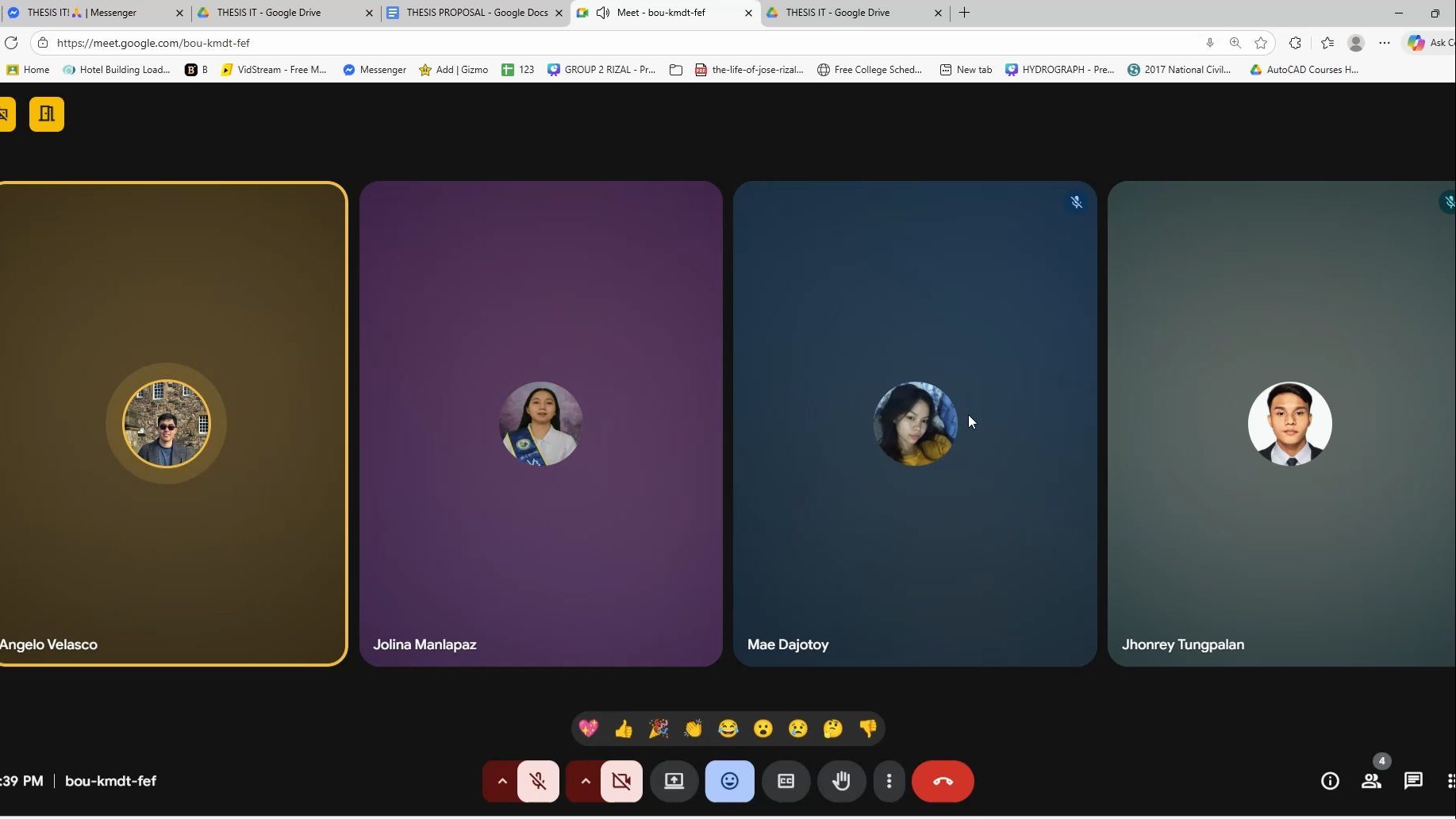Open the in-call chat panel
1456x819 pixels.
(1412, 782)
